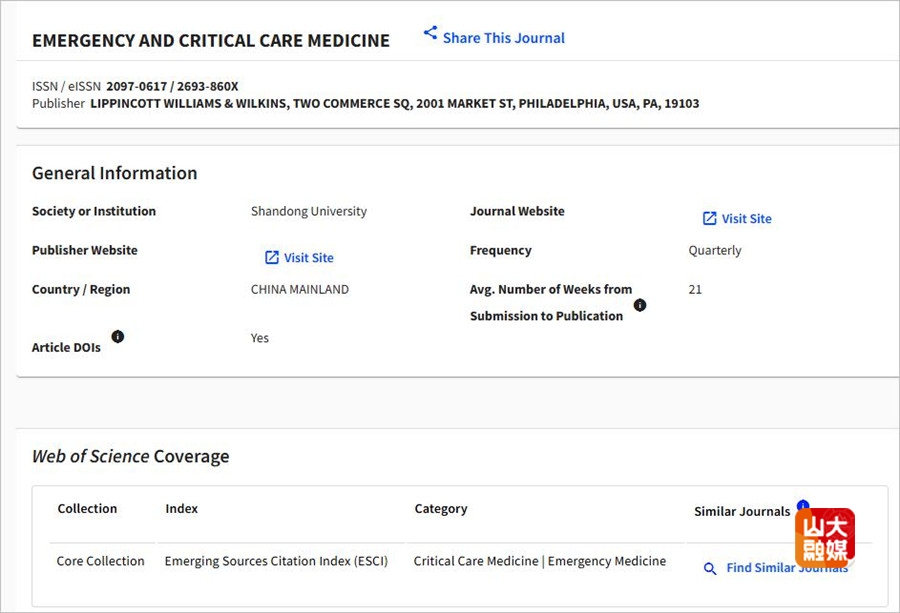900x613 pixels.
Task: Click the Similar Journals column header
Action: tap(742, 512)
